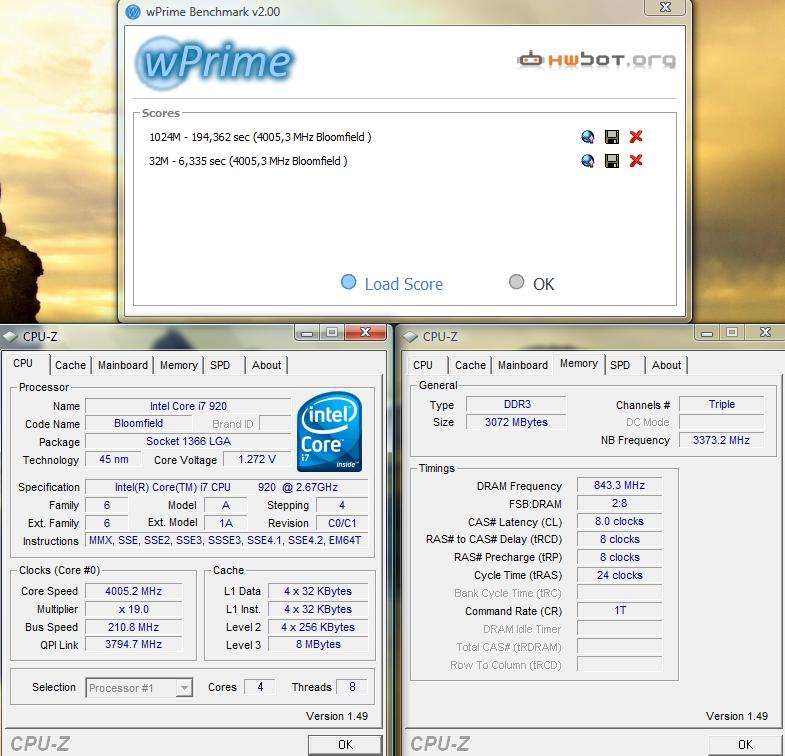Open About tab in right CPU-Z
Image resolution: width=785 pixels, height=756 pixels.
pos(666,365)
